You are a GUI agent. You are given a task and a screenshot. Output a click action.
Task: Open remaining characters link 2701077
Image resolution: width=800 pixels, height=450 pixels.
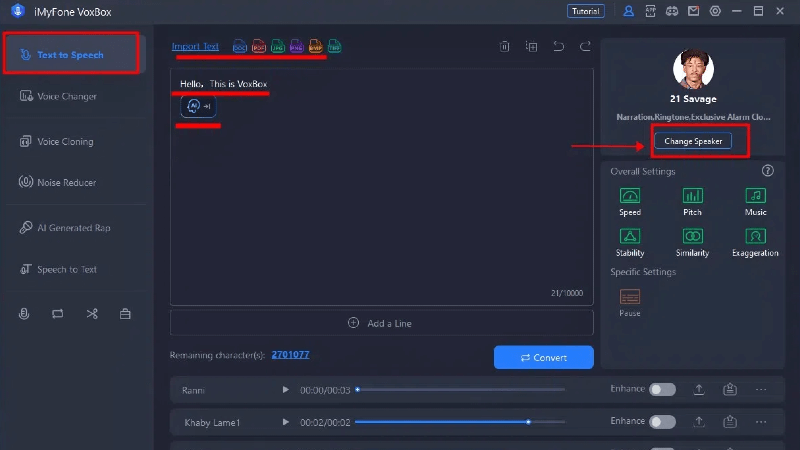(x=290, y=355)
